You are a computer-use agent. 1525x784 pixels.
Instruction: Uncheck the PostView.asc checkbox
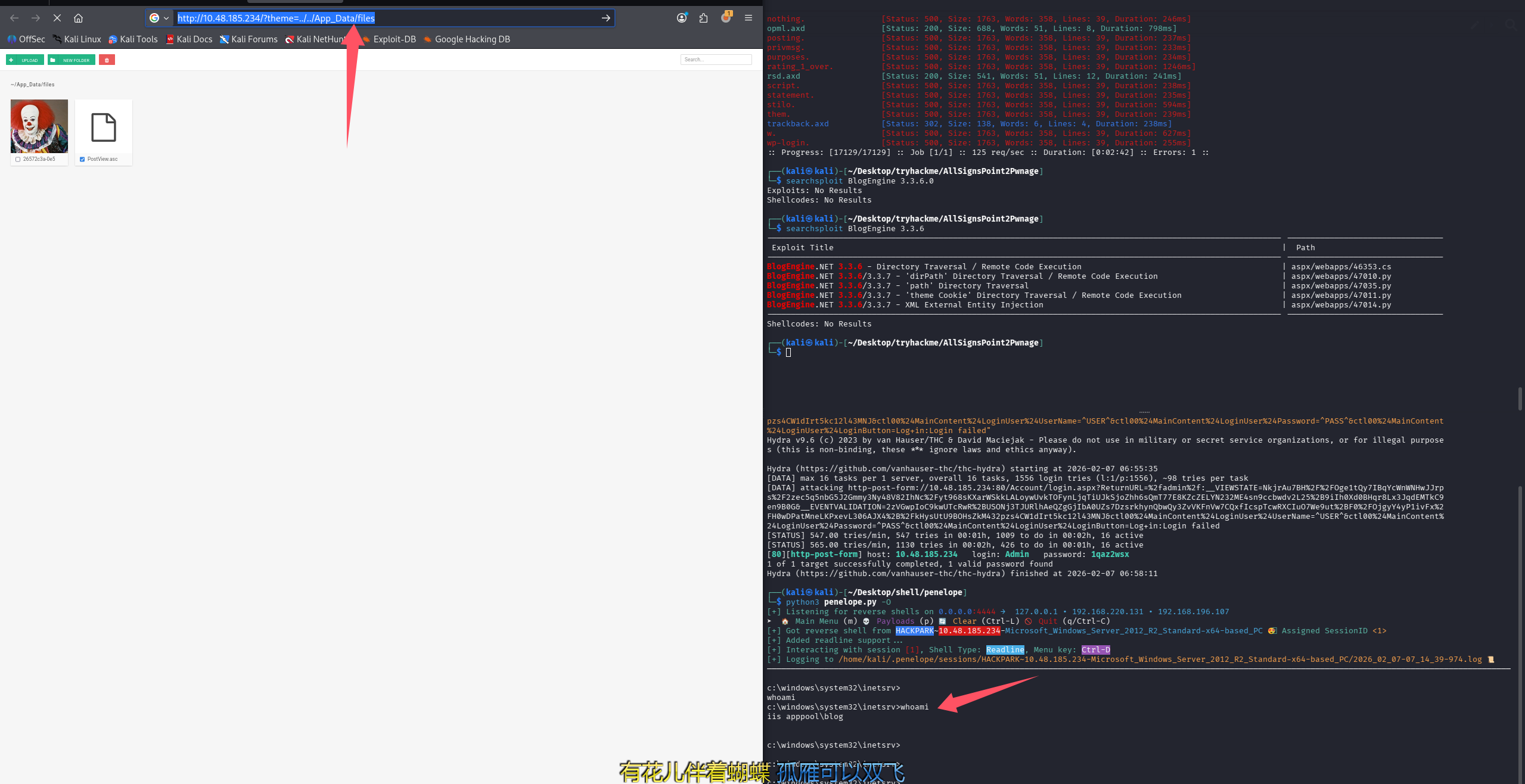point(82,159)
